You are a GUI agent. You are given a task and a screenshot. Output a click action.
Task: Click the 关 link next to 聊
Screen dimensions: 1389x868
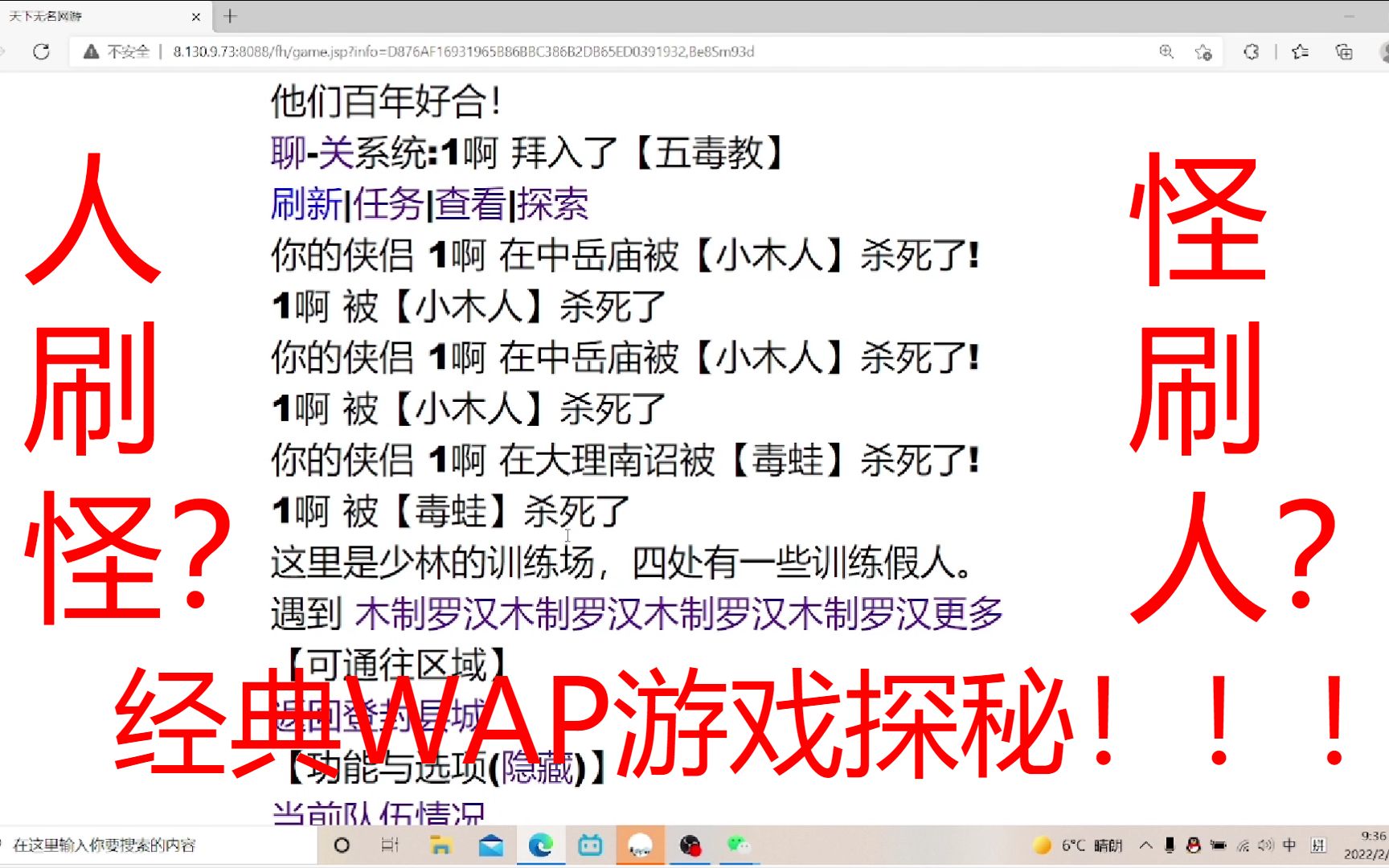[336, 153]
